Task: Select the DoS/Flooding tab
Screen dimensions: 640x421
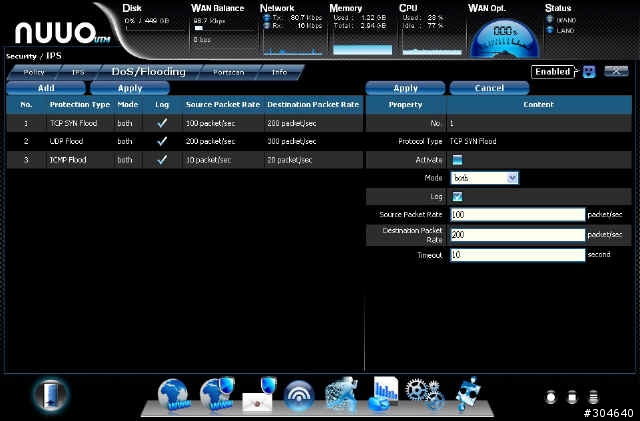Action: pyautogui.click(x=148, y=72)
